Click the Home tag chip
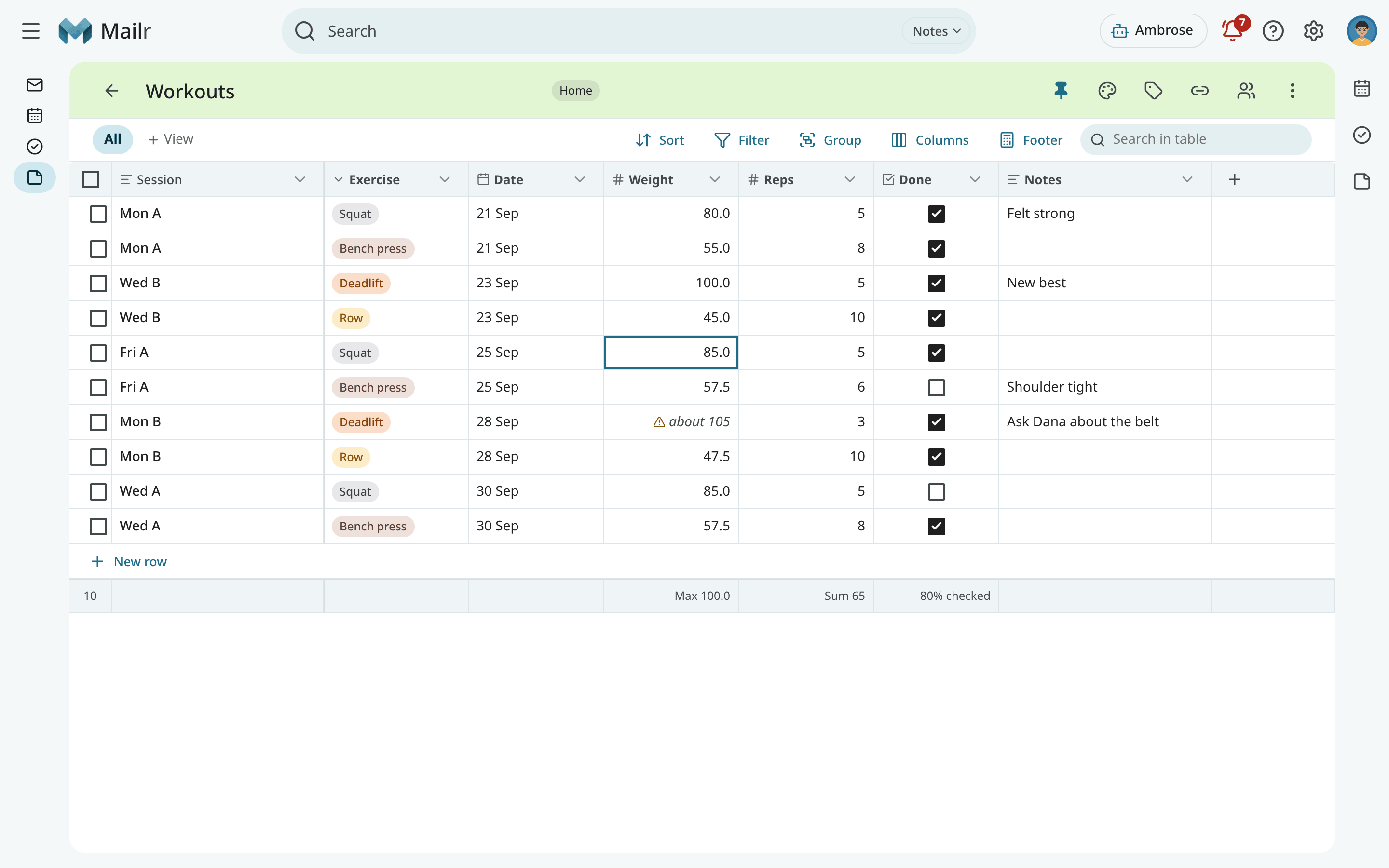1389x868 pixels. [576, 91]
